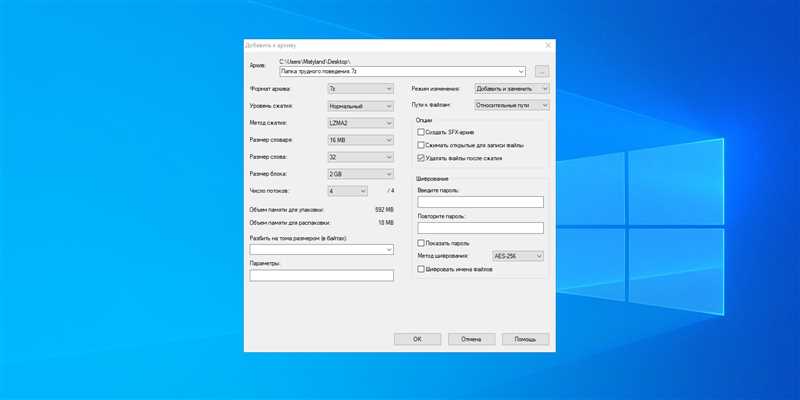Click the "Введите пароль" input field

[x=481, y=202]
